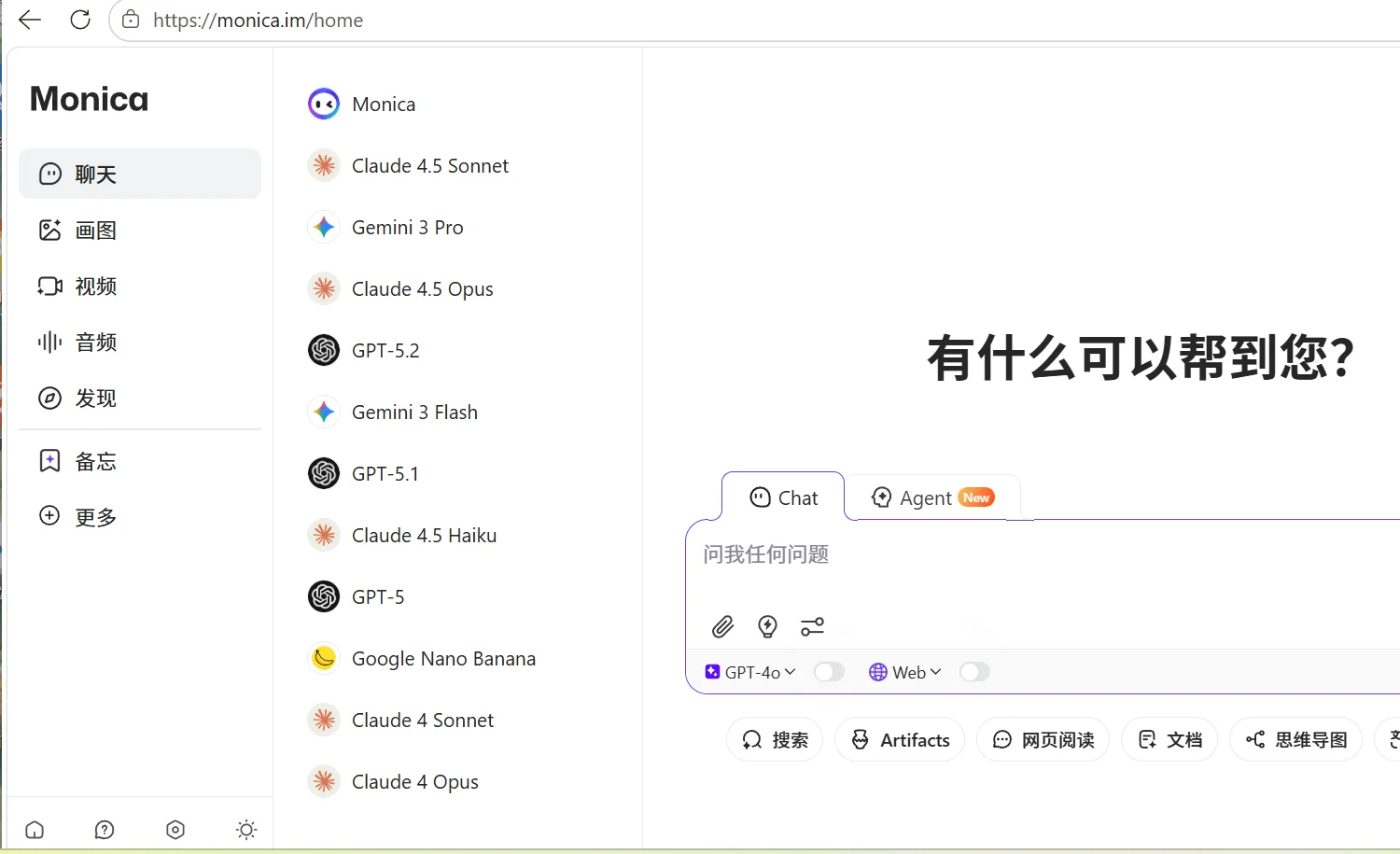Screen dimensions: 1400x854
Task: Open the 音频 audio section
Action: coord(140,342)
